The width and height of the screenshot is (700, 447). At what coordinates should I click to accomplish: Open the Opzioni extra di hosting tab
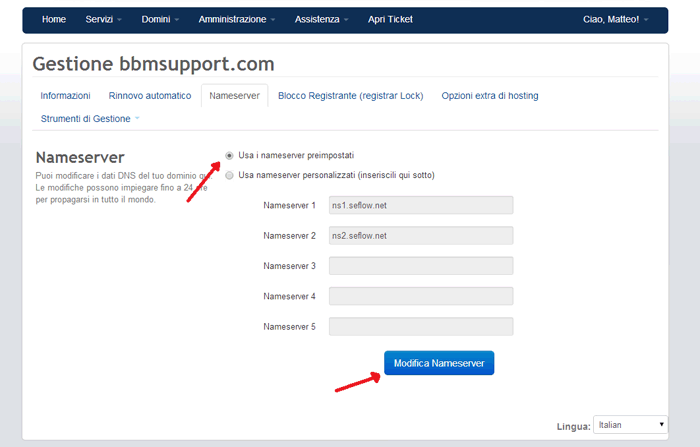[490, 96]
